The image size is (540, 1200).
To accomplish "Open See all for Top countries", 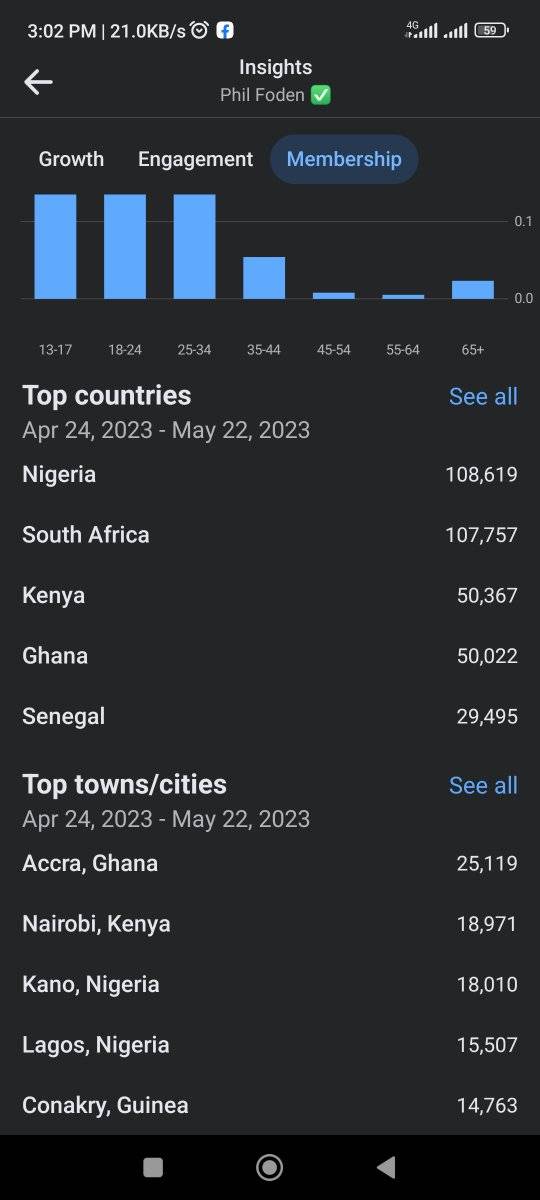I will pos(483,397).
